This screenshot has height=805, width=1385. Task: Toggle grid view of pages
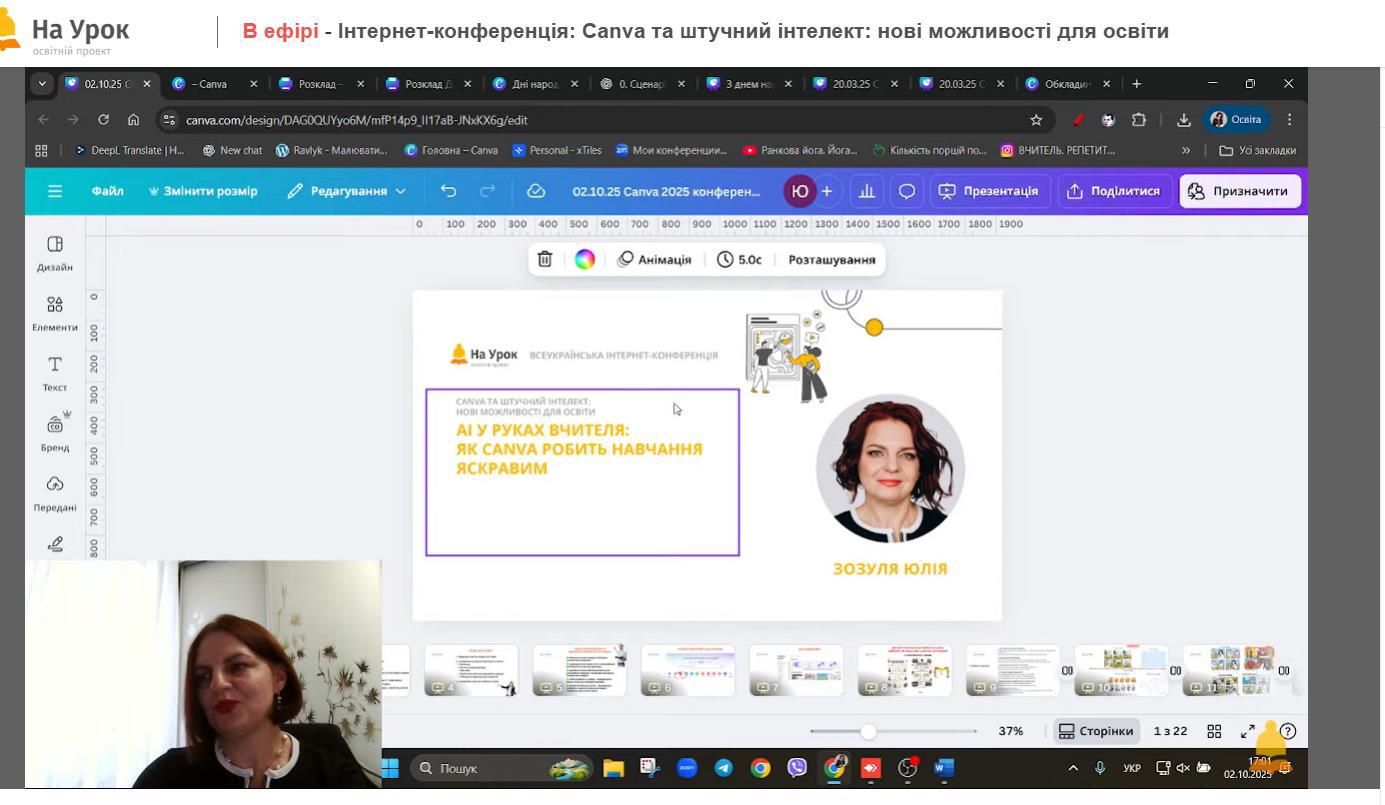pyautogui.click(x=1214, y=731)
